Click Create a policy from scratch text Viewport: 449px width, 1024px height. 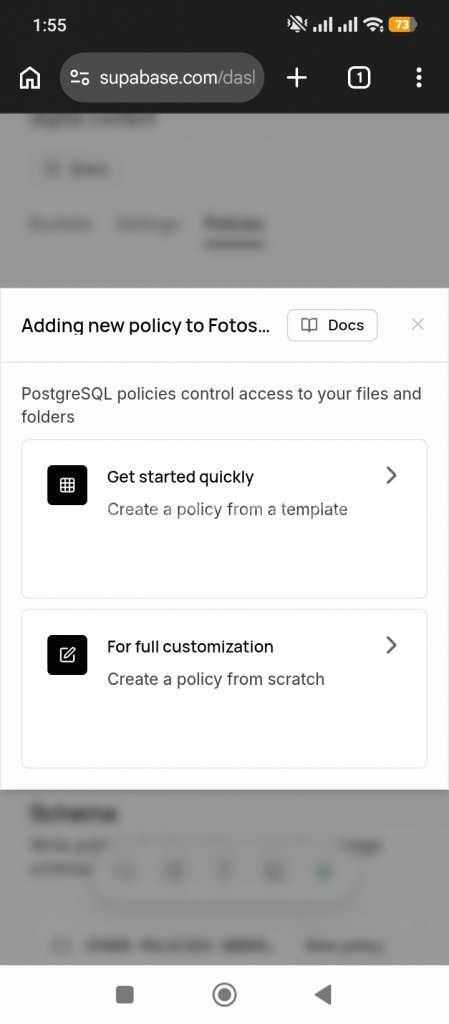215,679
